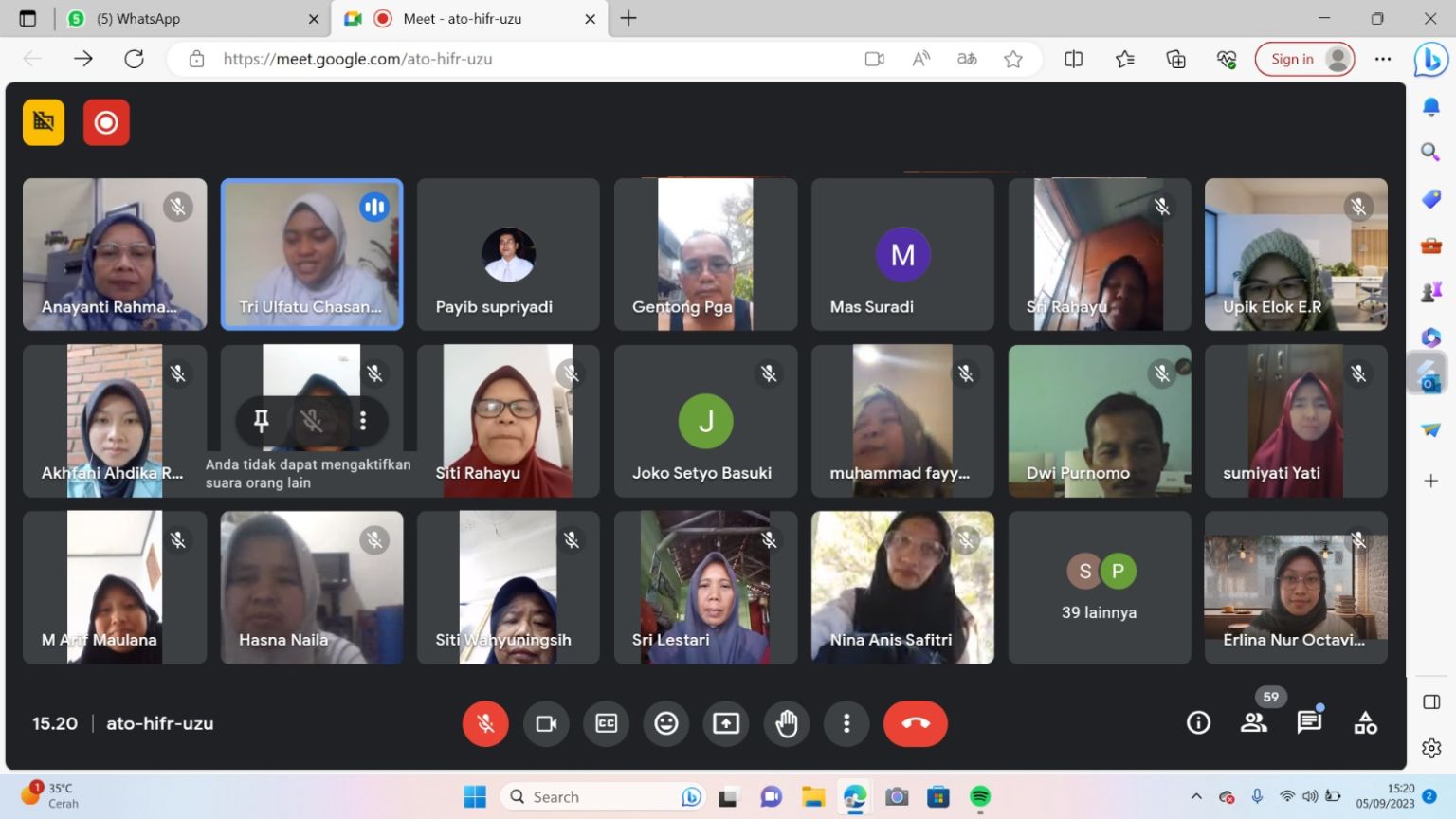The image size is (1456, 819).
Task: Leave the call with red button
Action: click(915, 724)
